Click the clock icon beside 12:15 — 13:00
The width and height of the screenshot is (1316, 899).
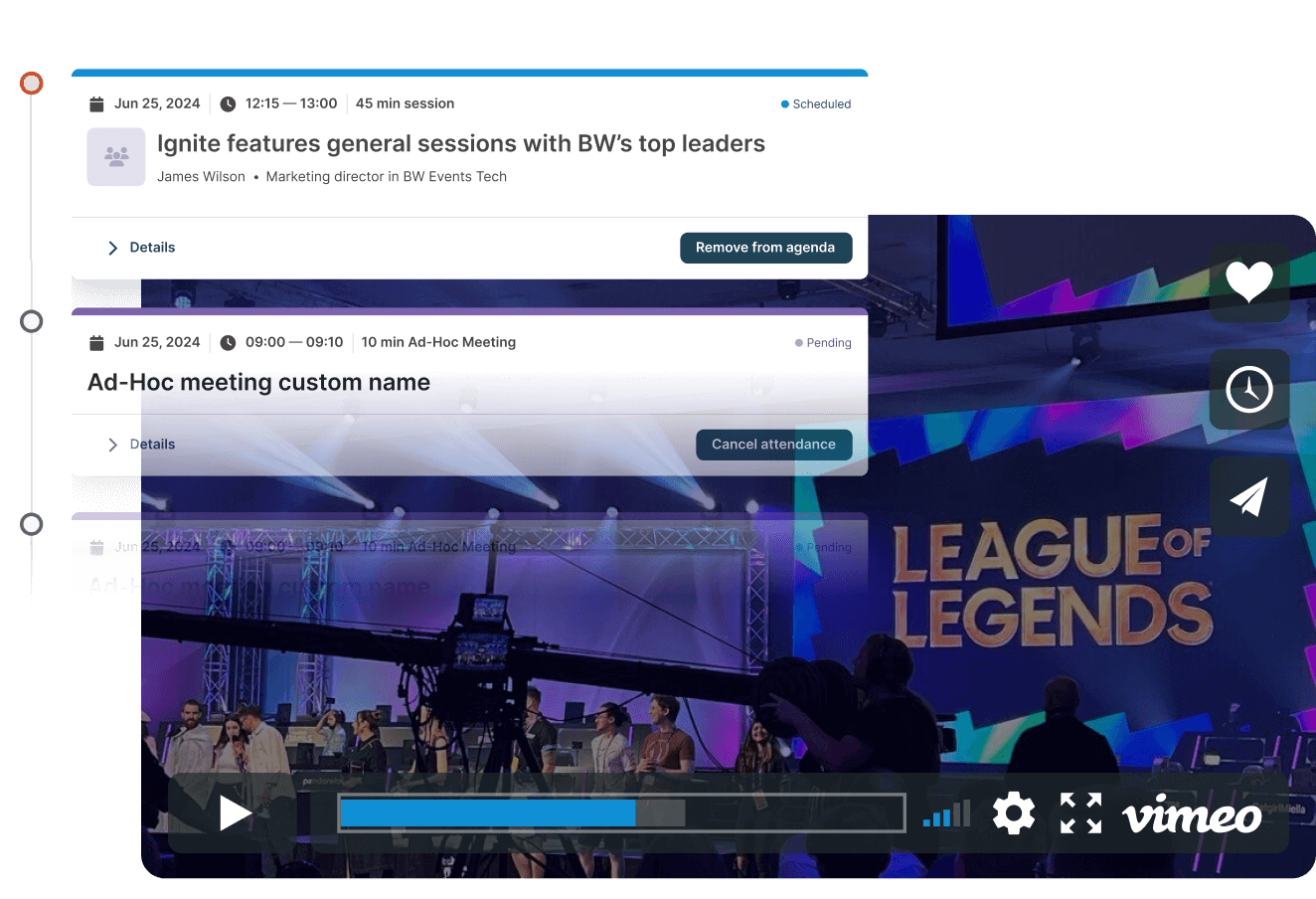[x=228, y=103]
